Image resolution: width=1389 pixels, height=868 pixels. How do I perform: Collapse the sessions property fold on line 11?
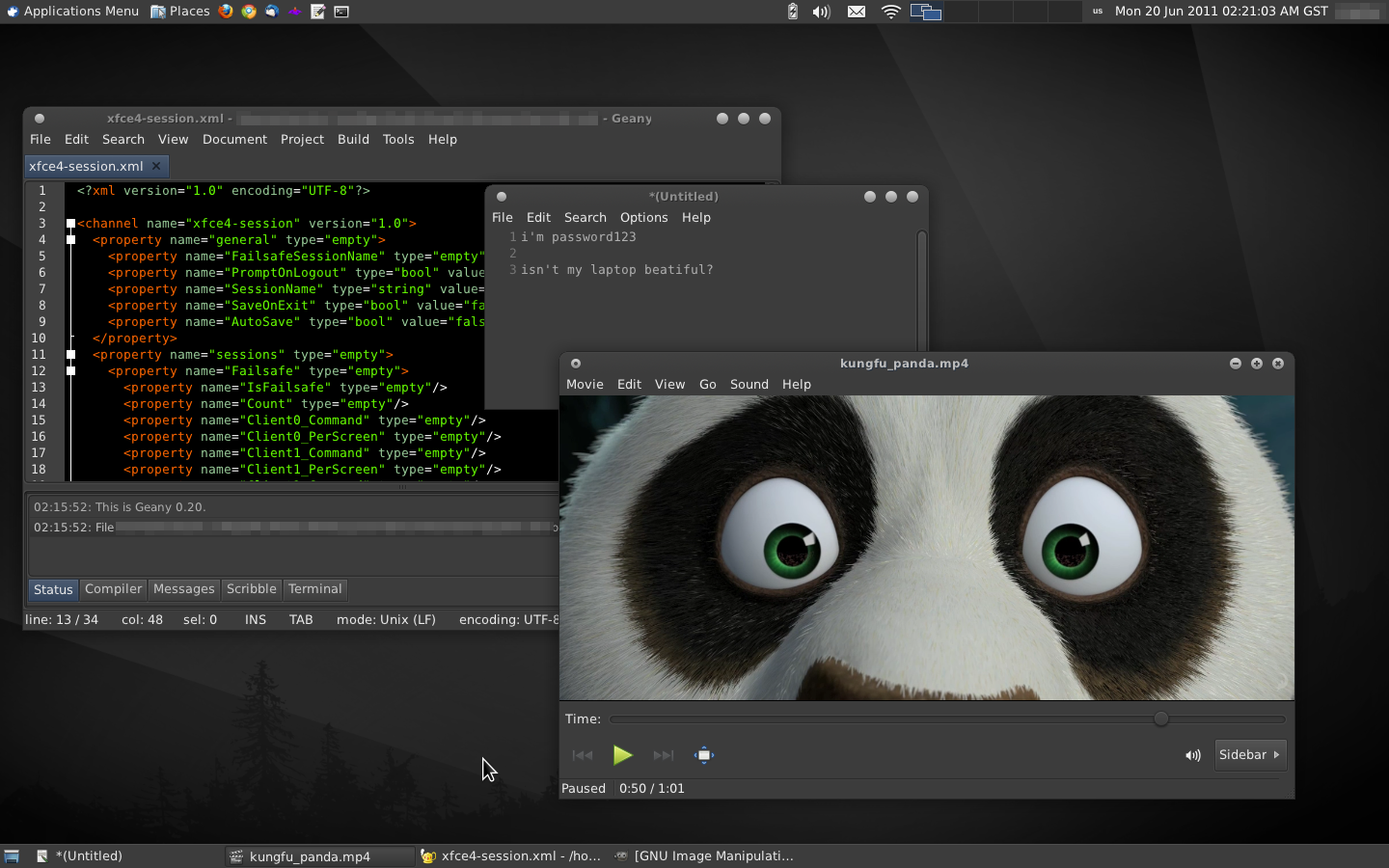pos(70,354)
